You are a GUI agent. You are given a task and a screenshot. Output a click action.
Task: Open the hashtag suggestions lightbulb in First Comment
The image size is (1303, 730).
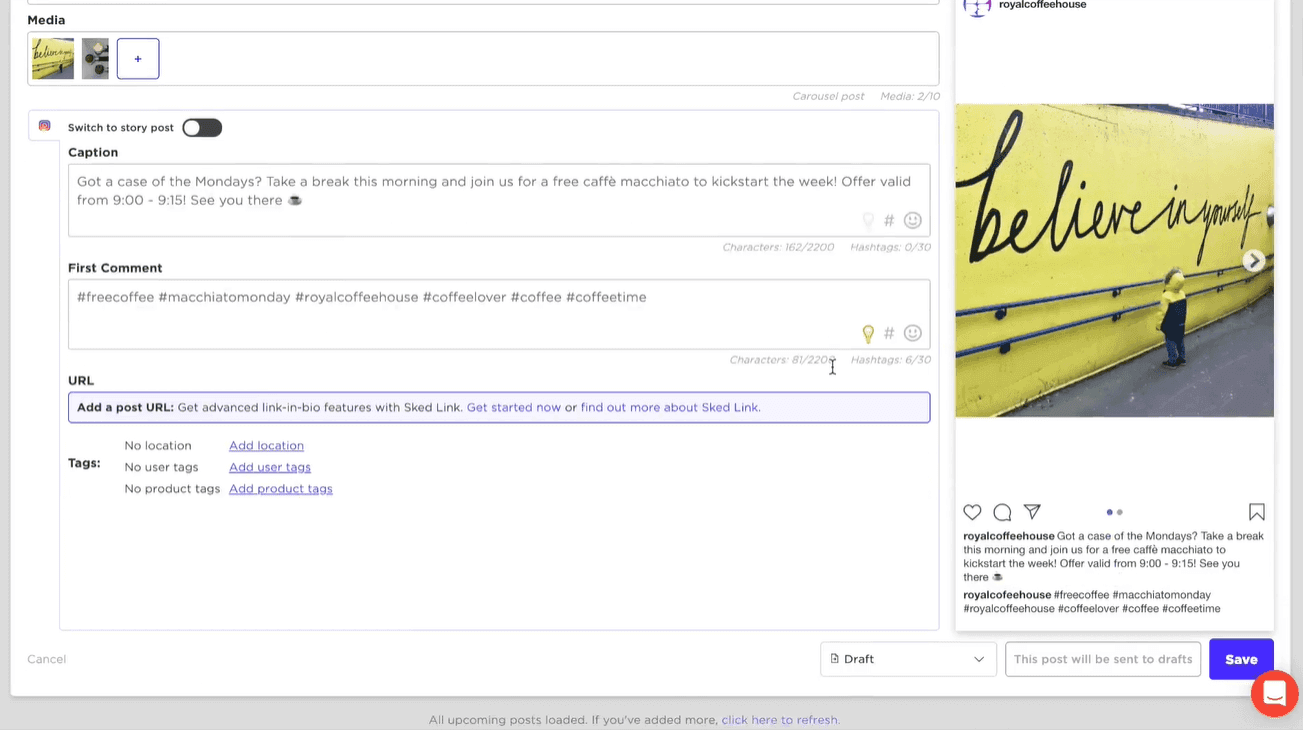[x=868, y=333]
